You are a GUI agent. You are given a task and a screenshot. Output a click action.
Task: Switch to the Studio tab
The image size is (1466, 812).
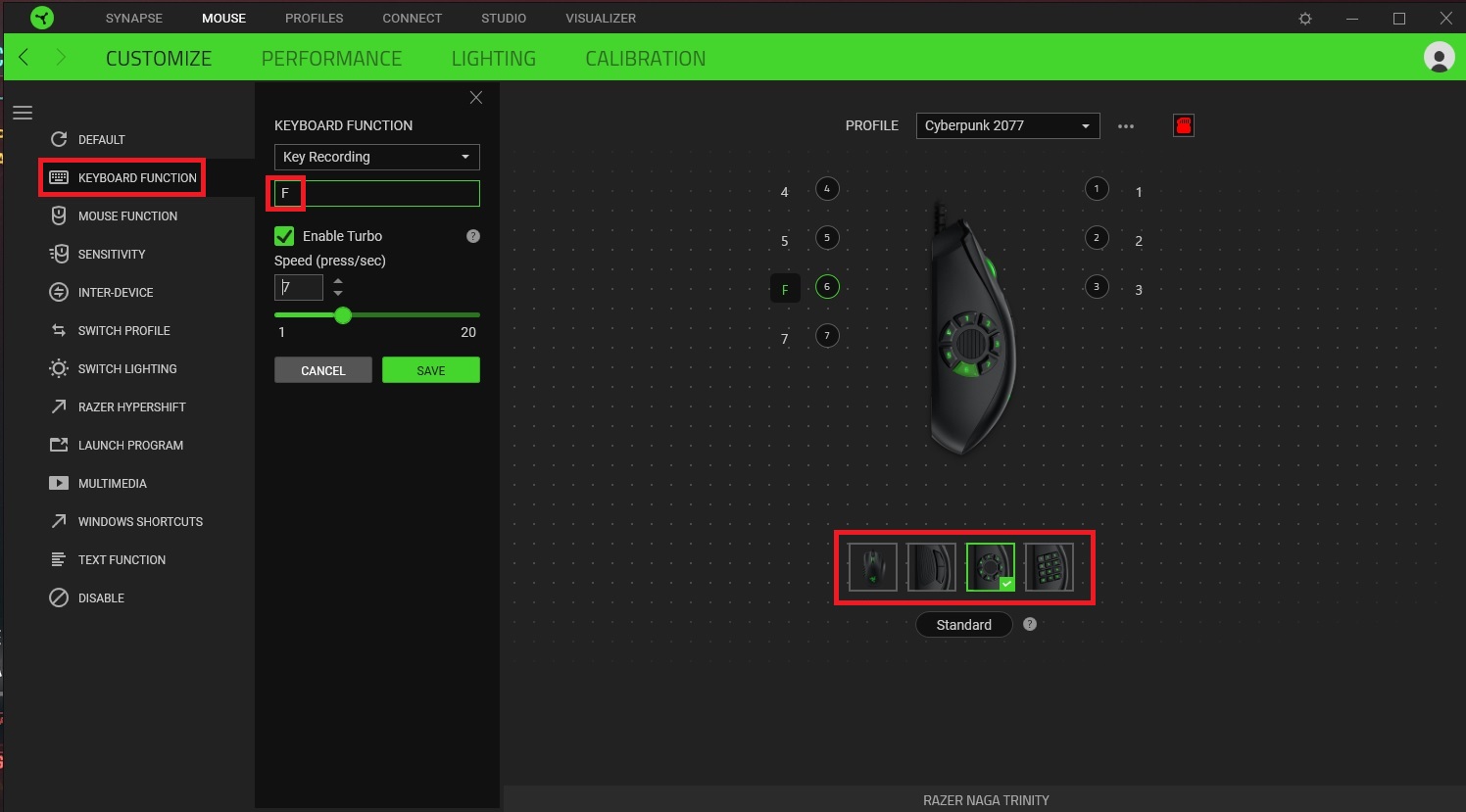[504, 19]
